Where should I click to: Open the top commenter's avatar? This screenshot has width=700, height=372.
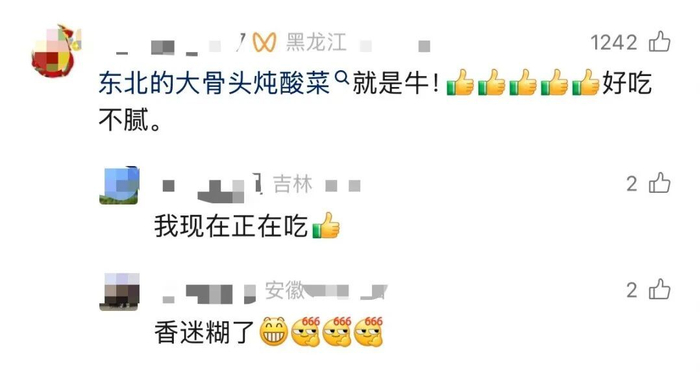57,51
